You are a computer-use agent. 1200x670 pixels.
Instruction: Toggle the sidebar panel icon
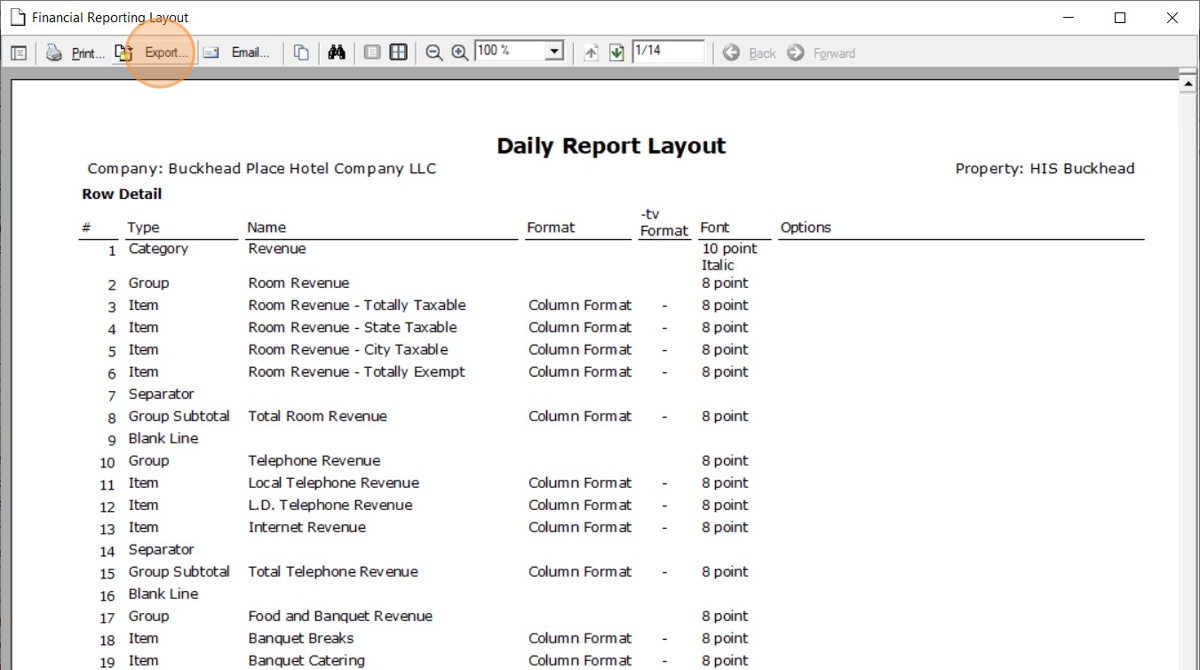tap(19, 53)
